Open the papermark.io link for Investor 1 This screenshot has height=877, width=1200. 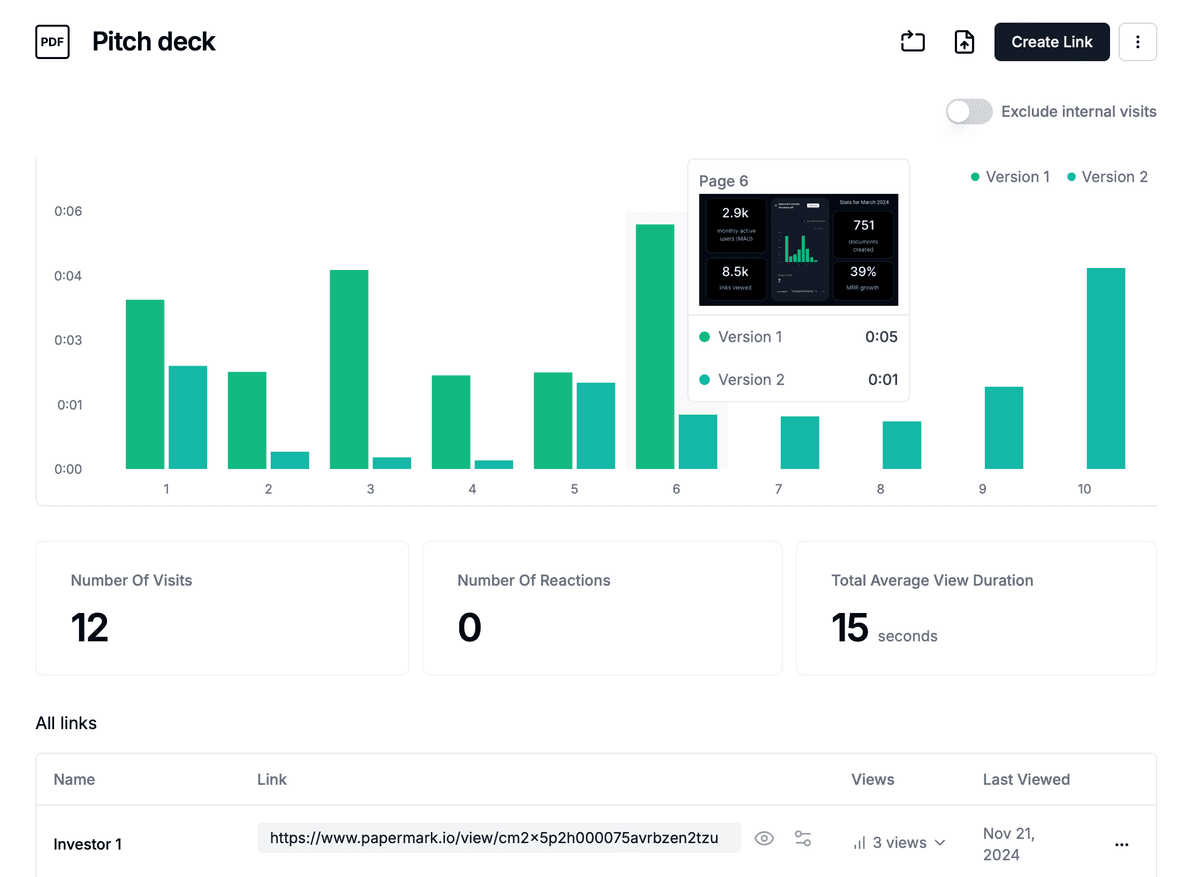(498, 838)
